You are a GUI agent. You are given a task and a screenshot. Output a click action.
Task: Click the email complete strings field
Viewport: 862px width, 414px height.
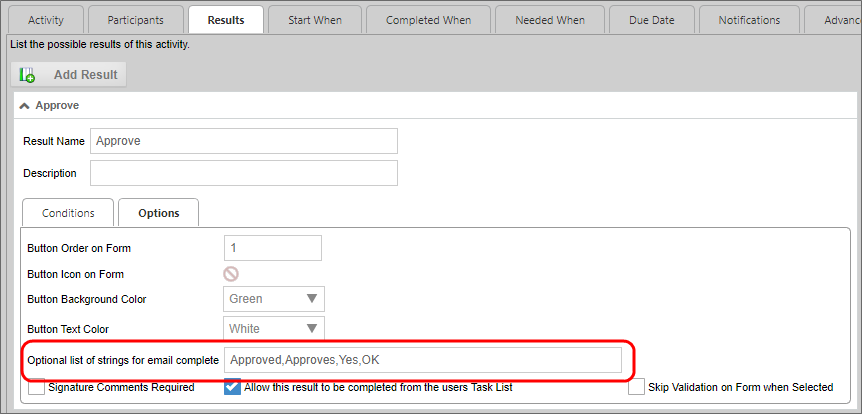pyautogui.click(x=422, y=360)
